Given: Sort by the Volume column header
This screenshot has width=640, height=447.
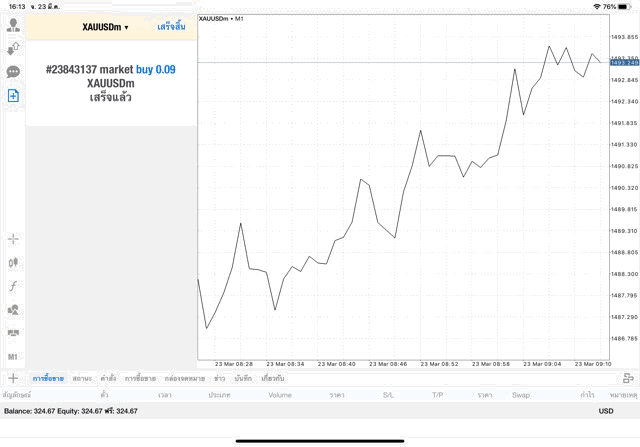Looking at the screenshot, I should coord(280,395).
